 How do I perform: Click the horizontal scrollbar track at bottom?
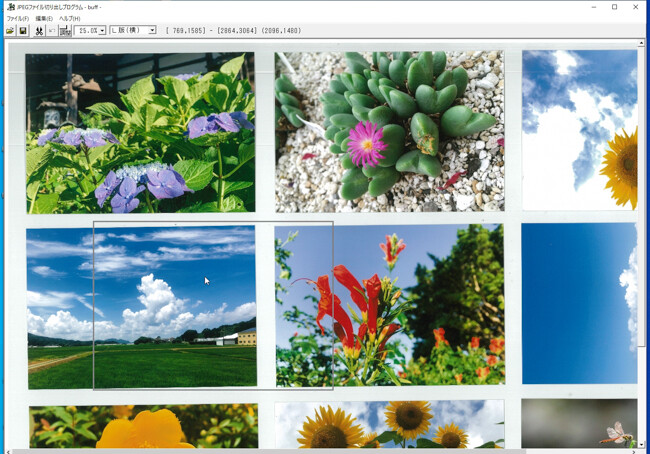click(x=323, y=451)
